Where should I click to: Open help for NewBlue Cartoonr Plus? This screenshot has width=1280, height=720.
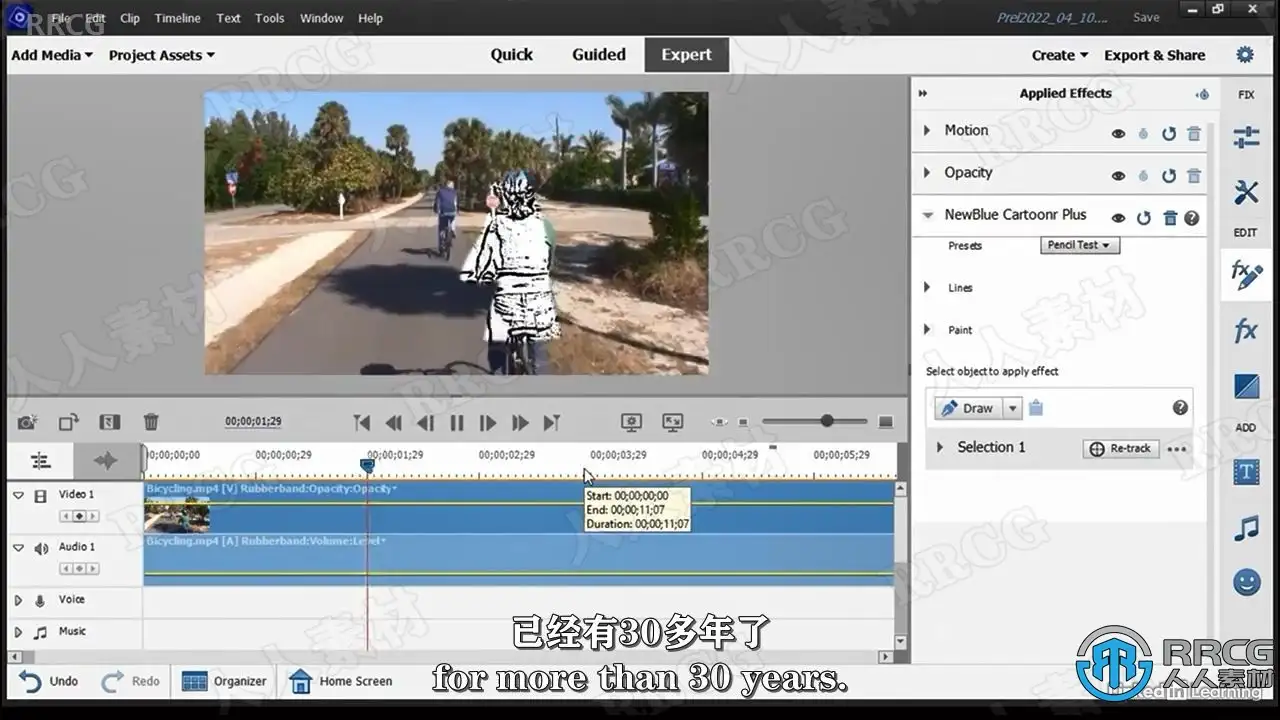tap(1192, 218)
